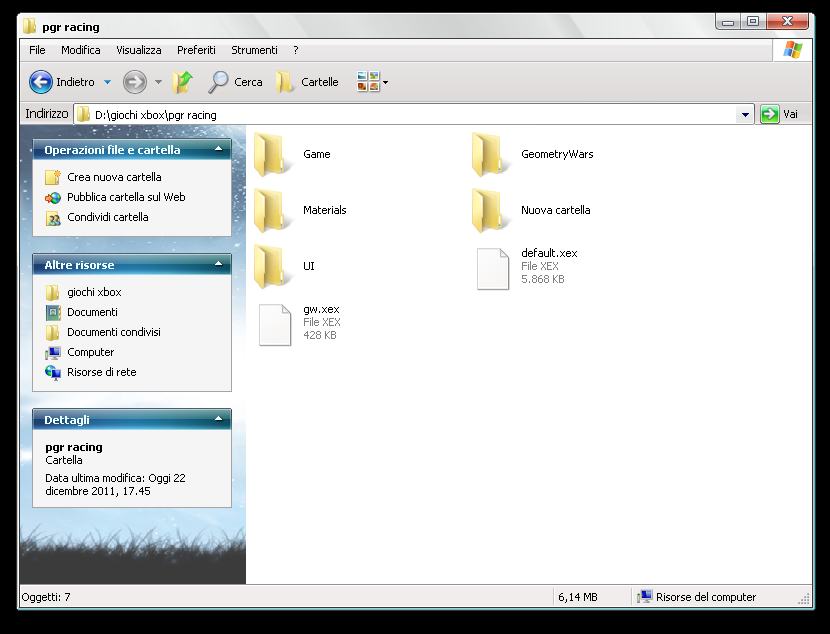Select the Materials folder icon
Viewport: 830px width, 634px height.
pos(272,210)
